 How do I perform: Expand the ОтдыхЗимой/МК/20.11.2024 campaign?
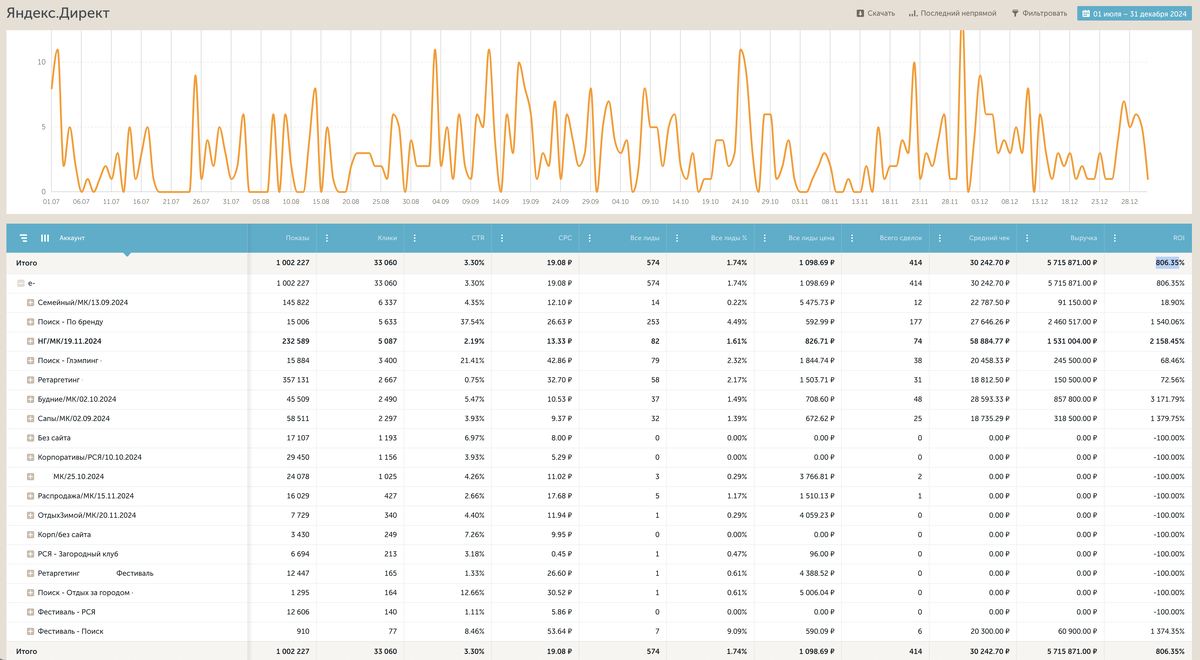(30, 515)
